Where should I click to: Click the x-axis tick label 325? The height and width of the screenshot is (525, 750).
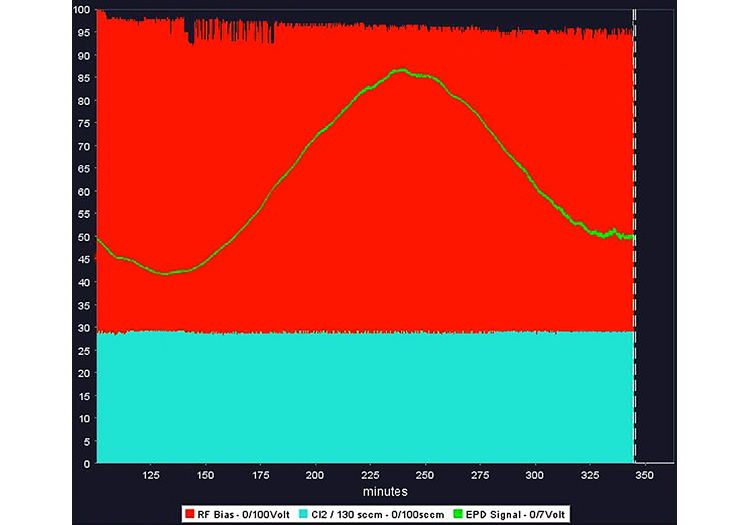590,475
